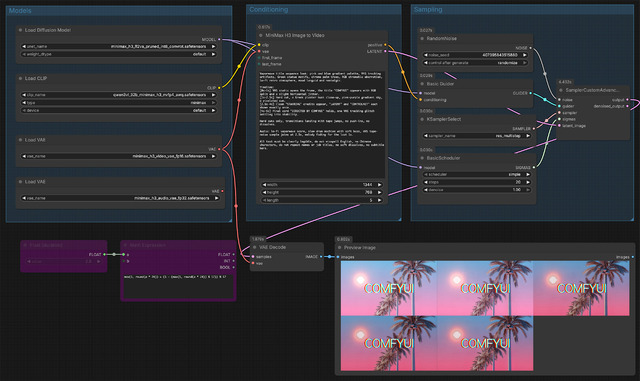Viewport: 640px width, 381px height.
Task: Increase the steps value with right arrow
Action: tap(528, 182)
